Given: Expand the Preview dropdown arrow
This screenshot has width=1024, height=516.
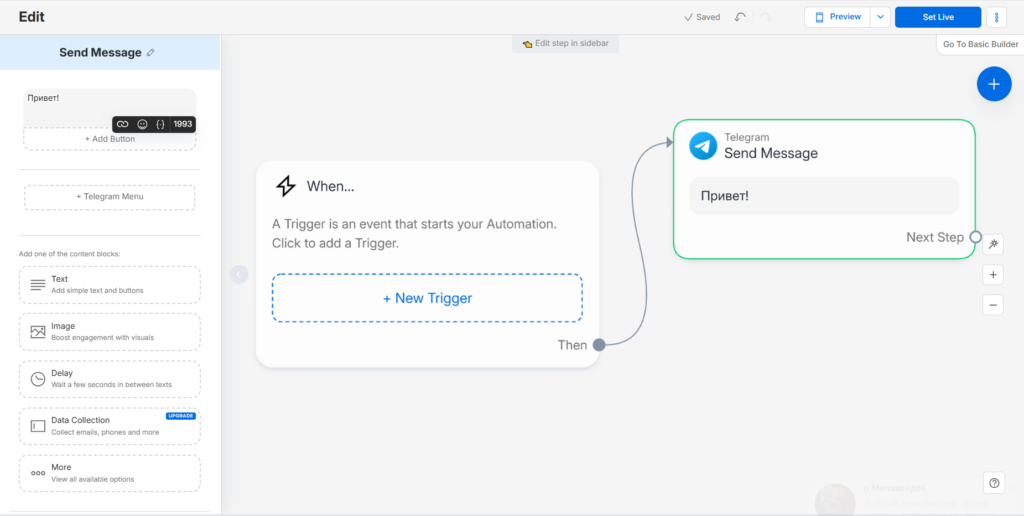Looking at the screenshot, I should point(880,17).
